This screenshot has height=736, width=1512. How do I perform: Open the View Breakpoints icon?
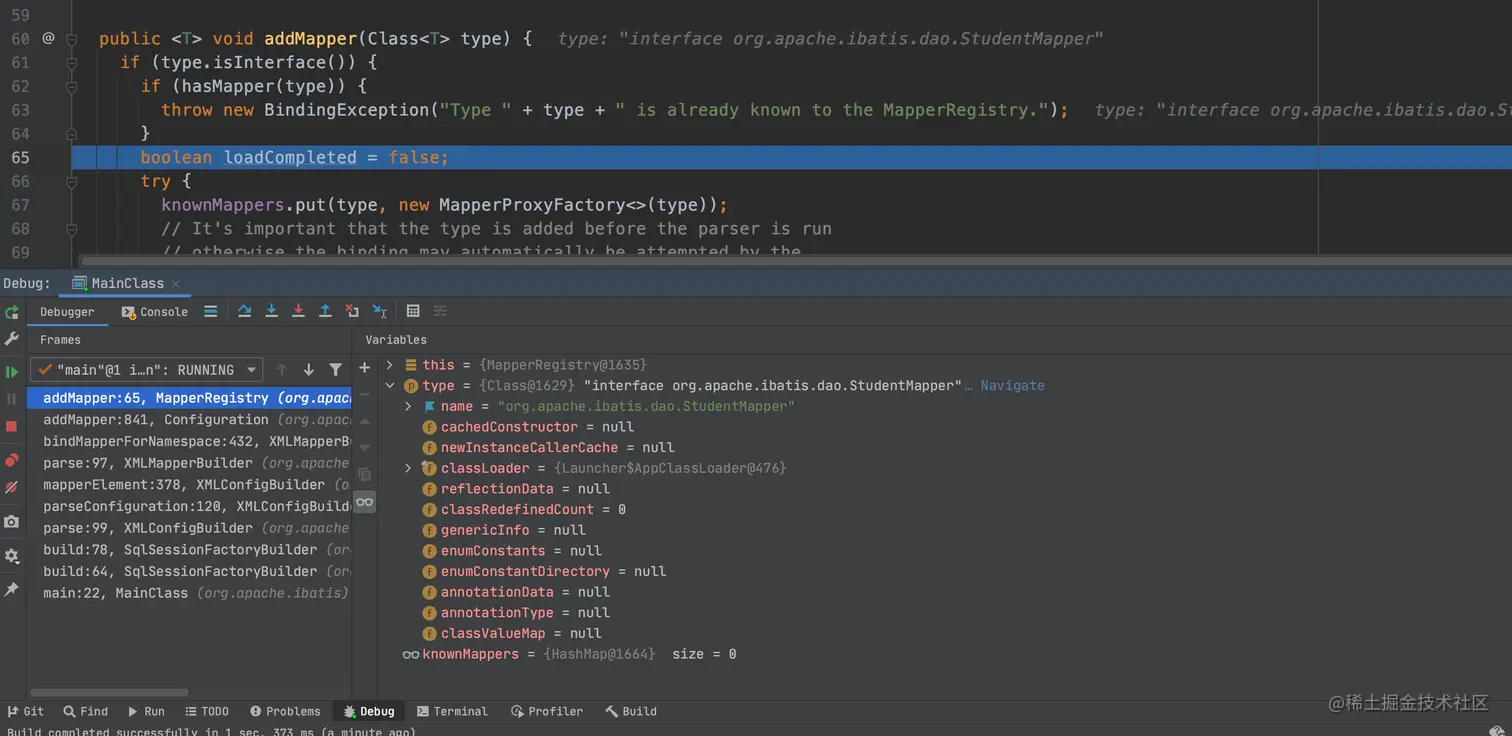pyautogui.click(x=11, y=460)
